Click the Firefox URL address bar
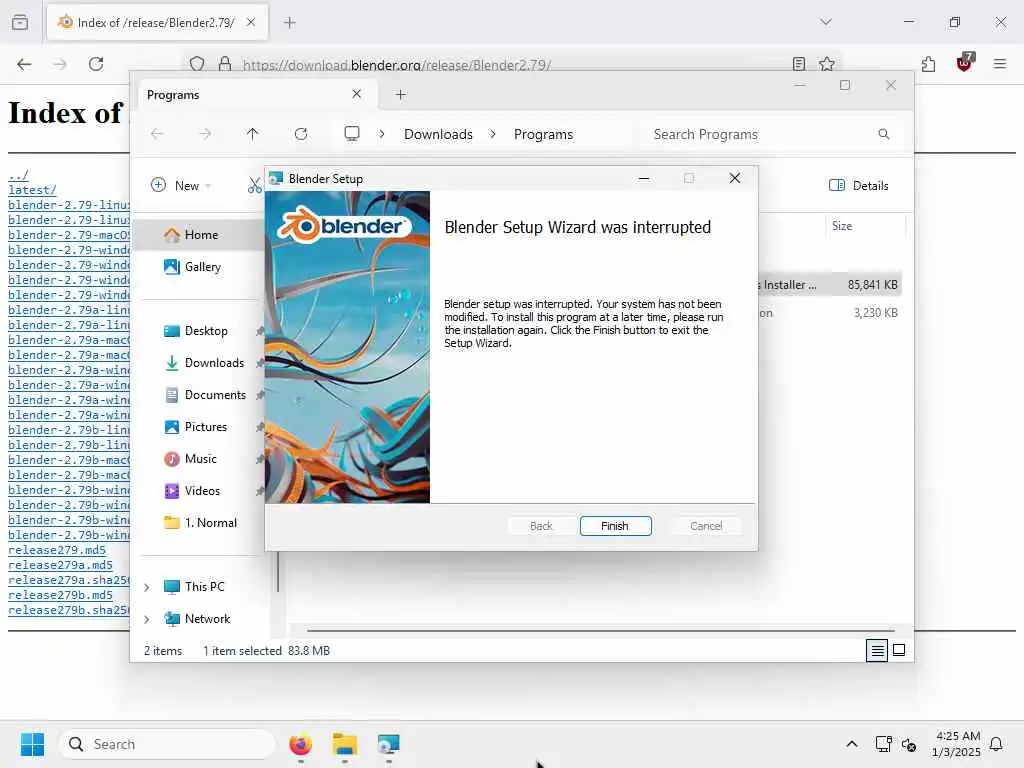Screen dimensions: 1024x768 point(509,65)
